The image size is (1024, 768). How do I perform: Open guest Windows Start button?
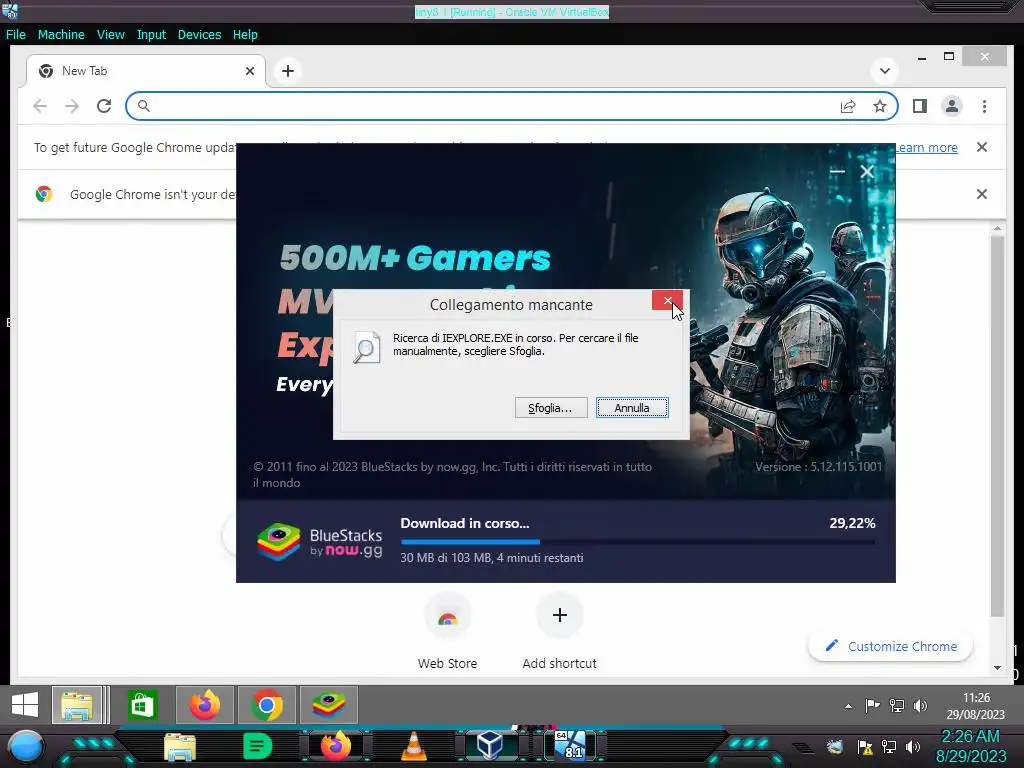25,705
